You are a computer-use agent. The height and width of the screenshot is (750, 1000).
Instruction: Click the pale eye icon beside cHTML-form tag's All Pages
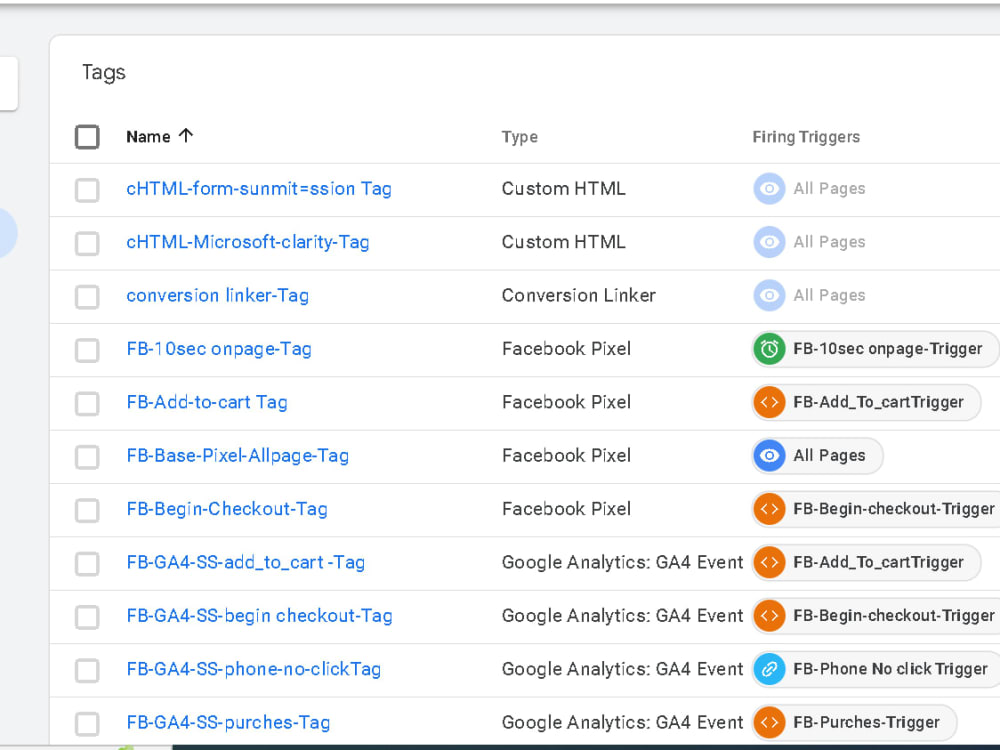pyautogui.click(x=769, y=188)
